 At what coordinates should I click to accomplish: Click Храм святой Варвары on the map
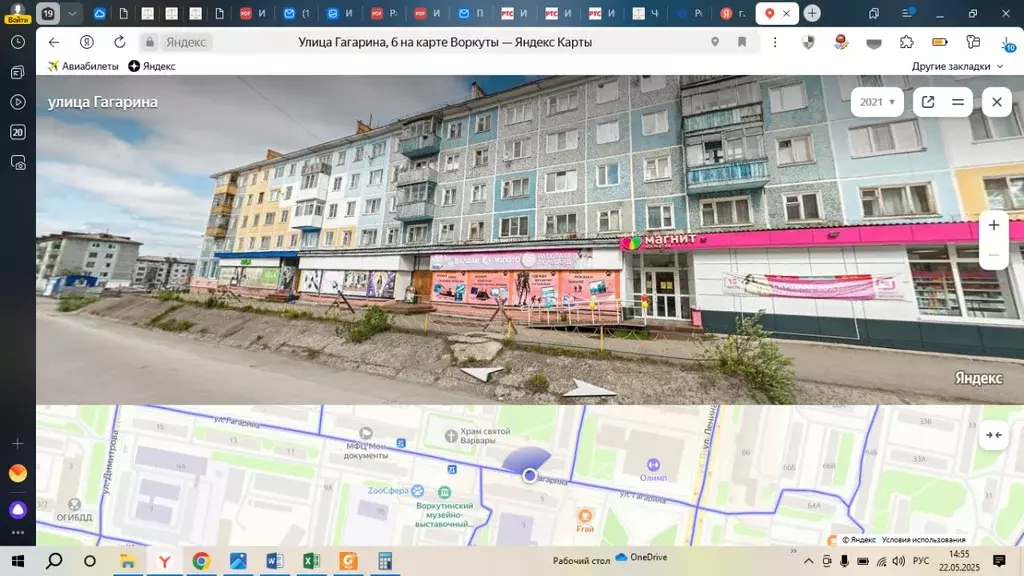point(478,436)
